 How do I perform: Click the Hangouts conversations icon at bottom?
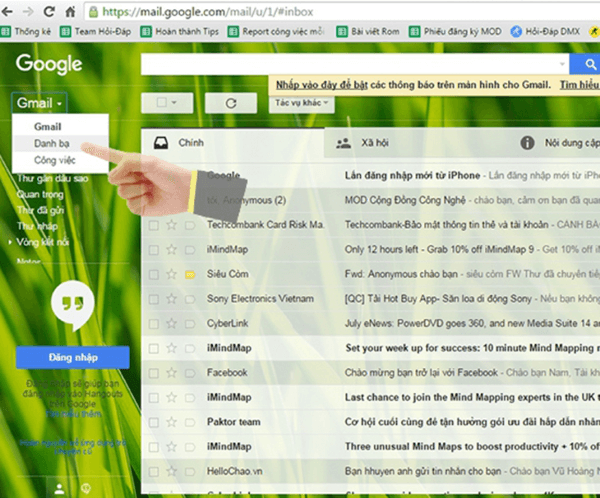(x=85, y=488)
